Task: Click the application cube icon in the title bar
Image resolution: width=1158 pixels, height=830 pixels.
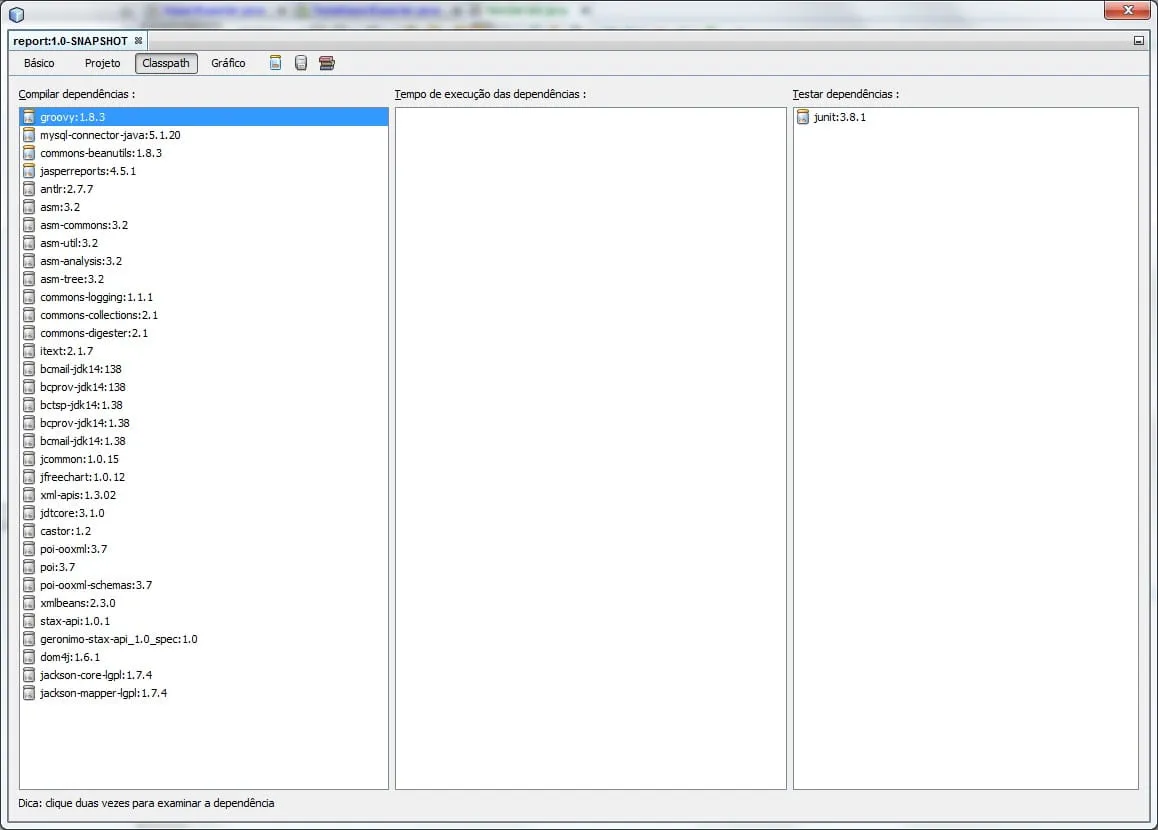Action: pos(16,13)
